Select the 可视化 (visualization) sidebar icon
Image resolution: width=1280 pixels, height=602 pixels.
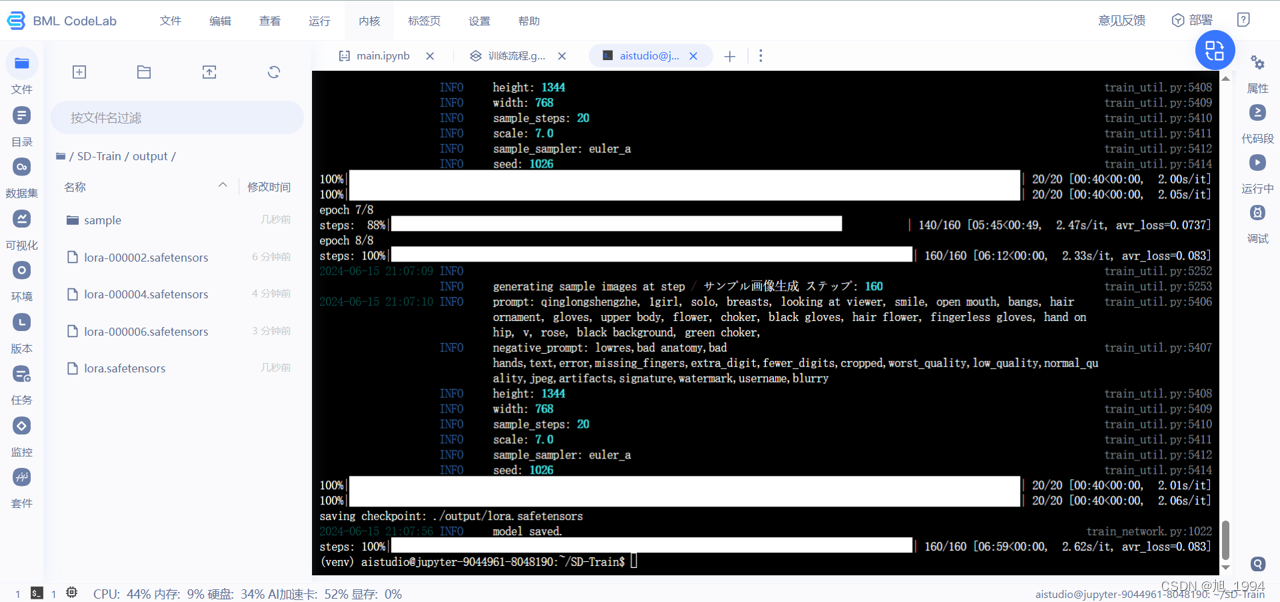[21, 218]
